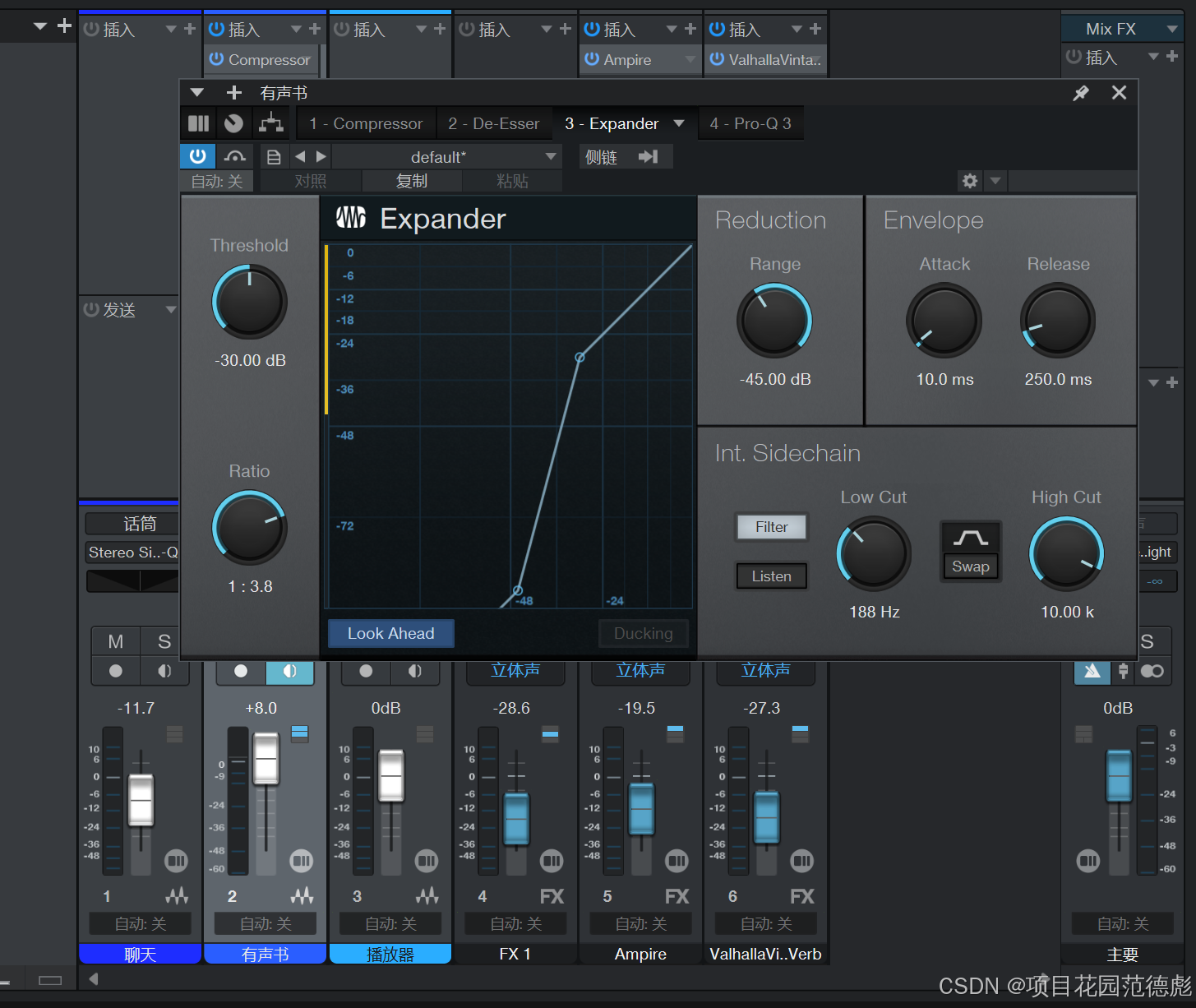The width and height of the screenshot is (1196, 1008).
Task: Click metronome icon on main channel
Action: 1092,671
